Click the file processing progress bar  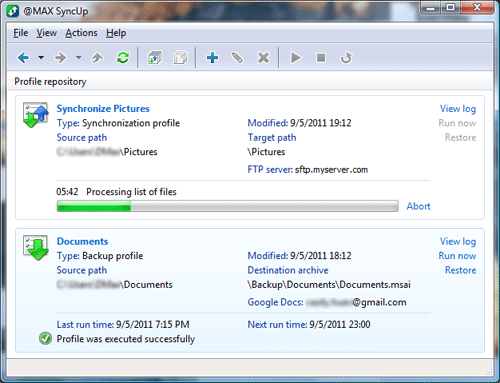tap(228, 206)
